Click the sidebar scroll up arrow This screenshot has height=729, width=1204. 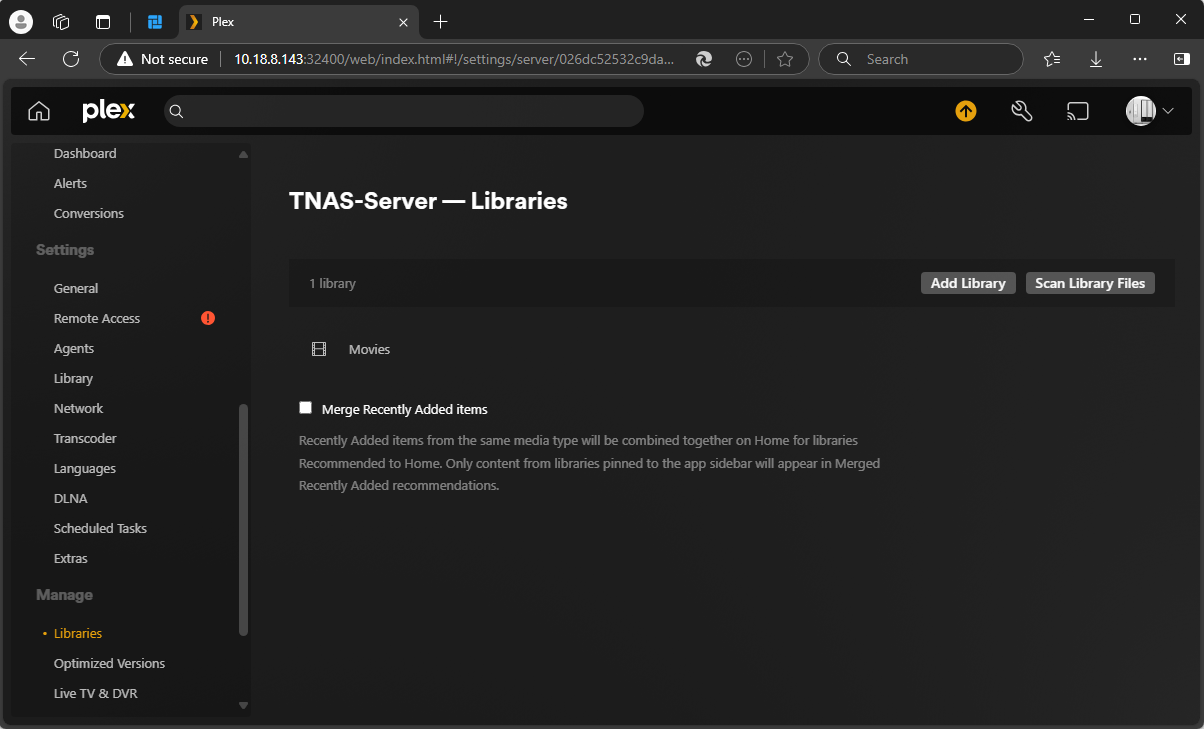click(x=243, y=154)
